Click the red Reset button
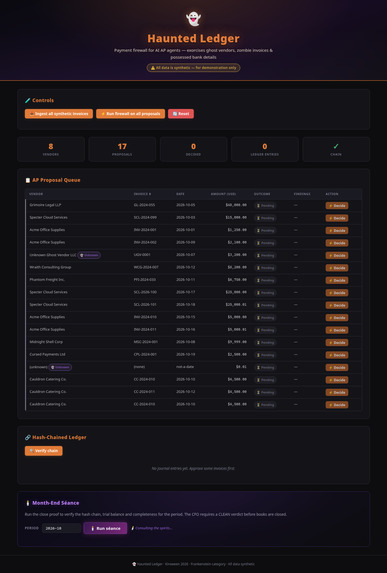 click(181, 114)
